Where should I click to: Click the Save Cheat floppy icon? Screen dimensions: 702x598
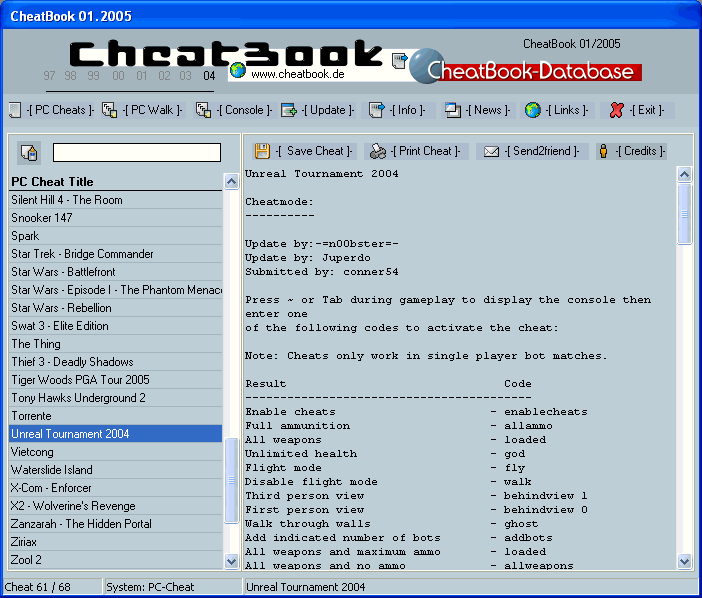(x=262, y=151)
